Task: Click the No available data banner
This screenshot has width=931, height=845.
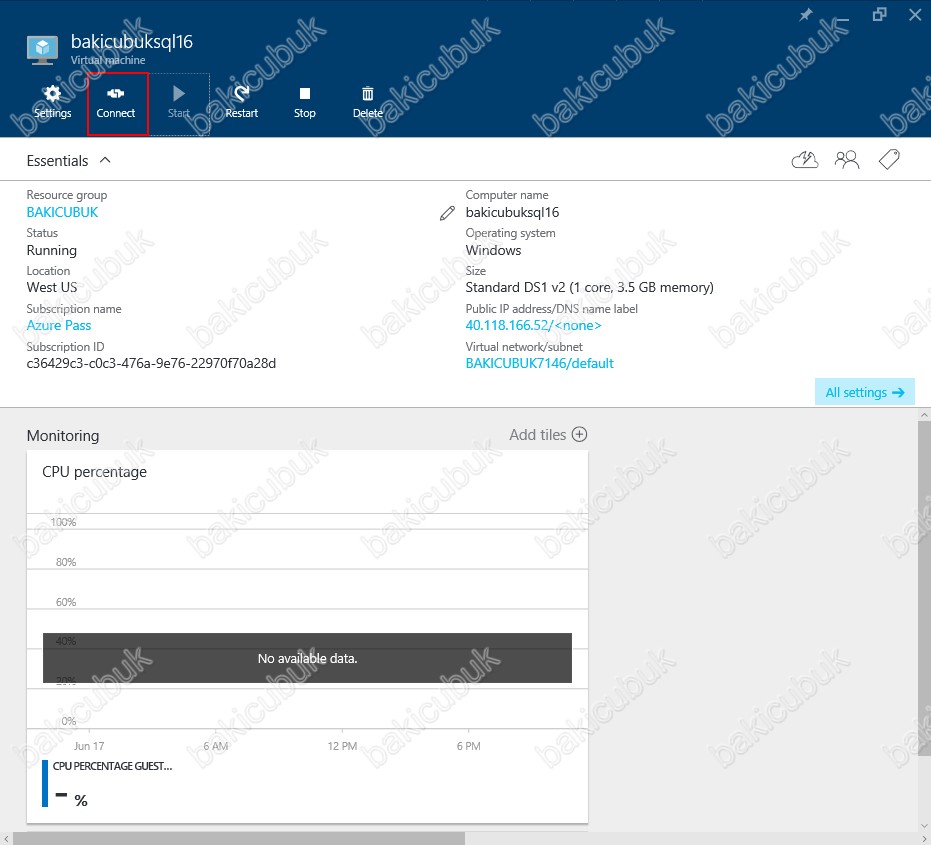Action: 307,658
